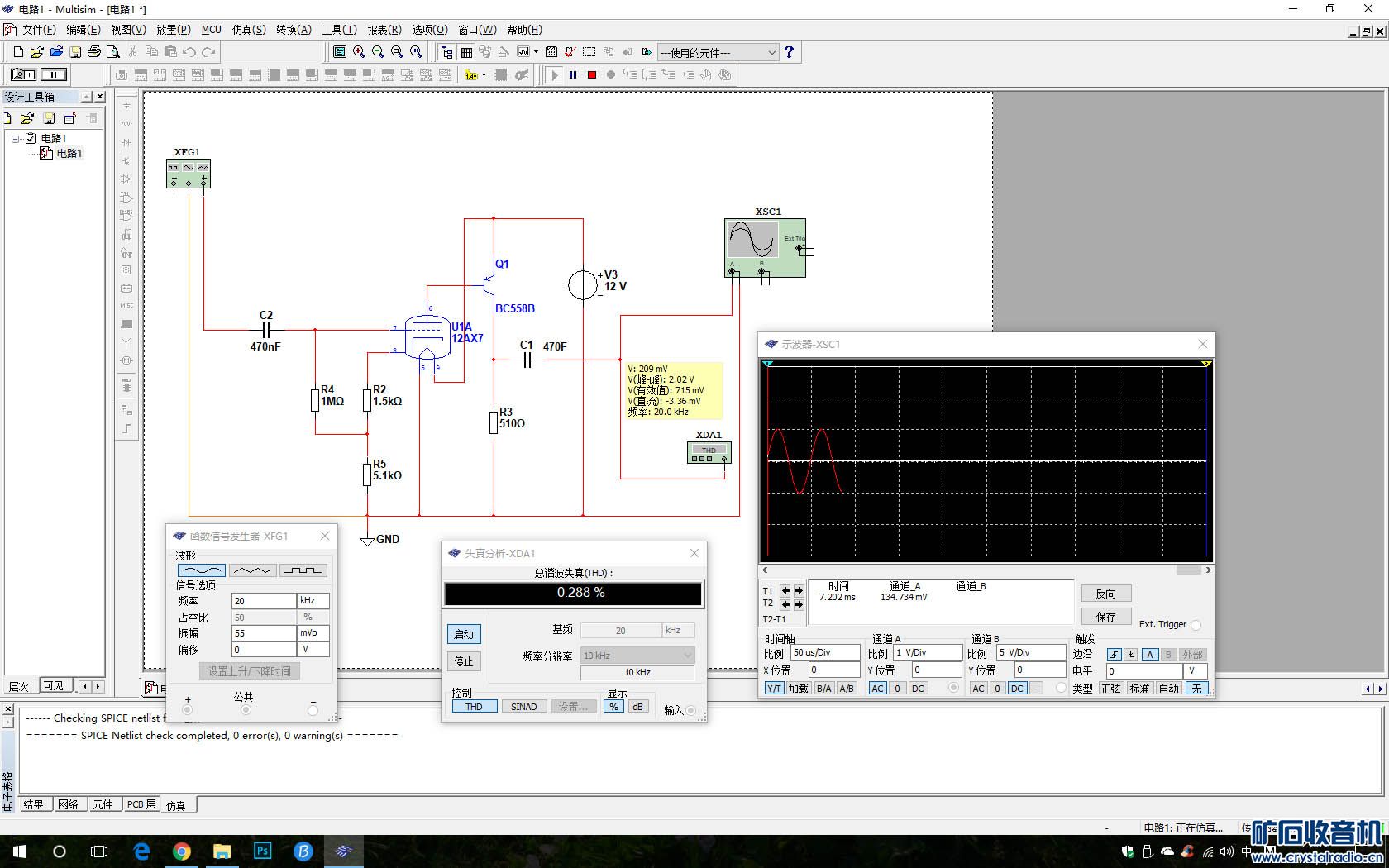Open the 文件(F) menu
The height and width of the screenshot is (868, 1389).
39,30
